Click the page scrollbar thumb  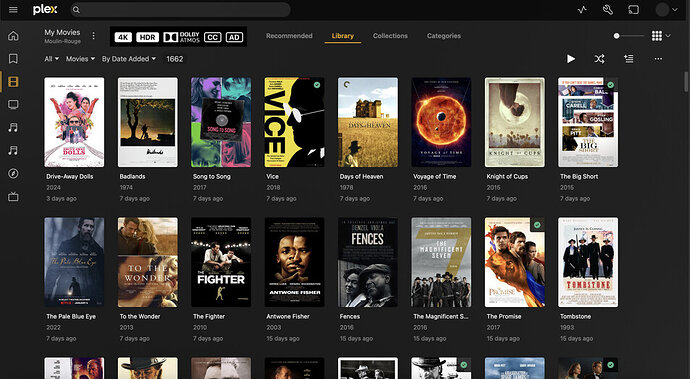tap(686, 82)
